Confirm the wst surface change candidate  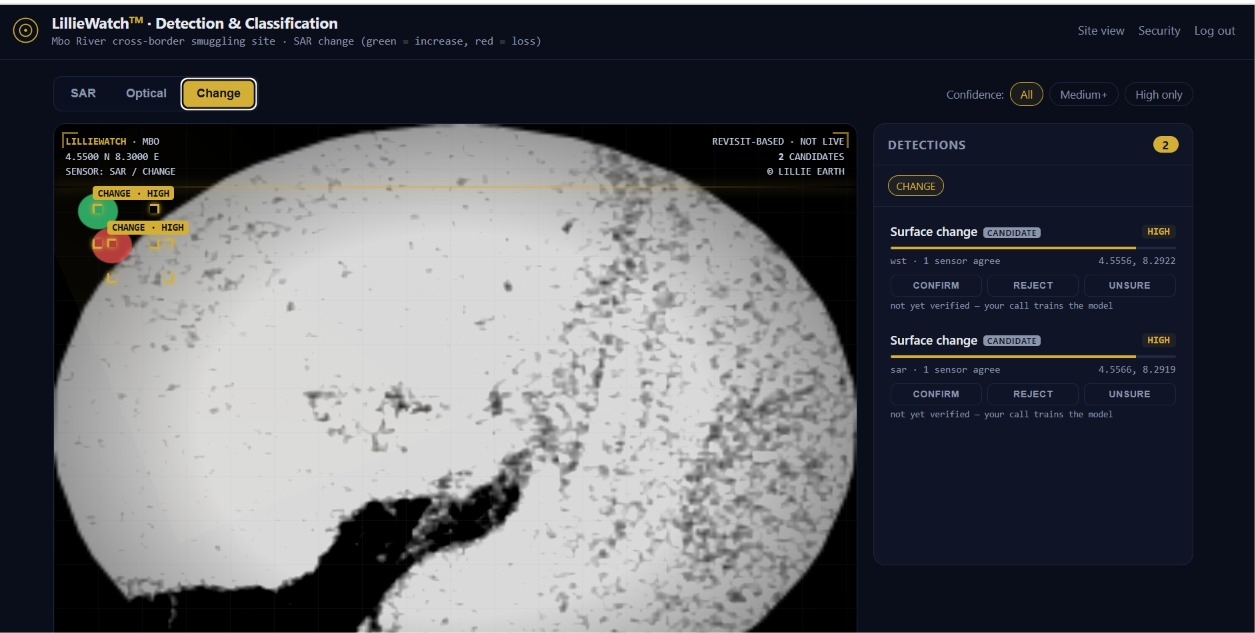tap(936, 285)
